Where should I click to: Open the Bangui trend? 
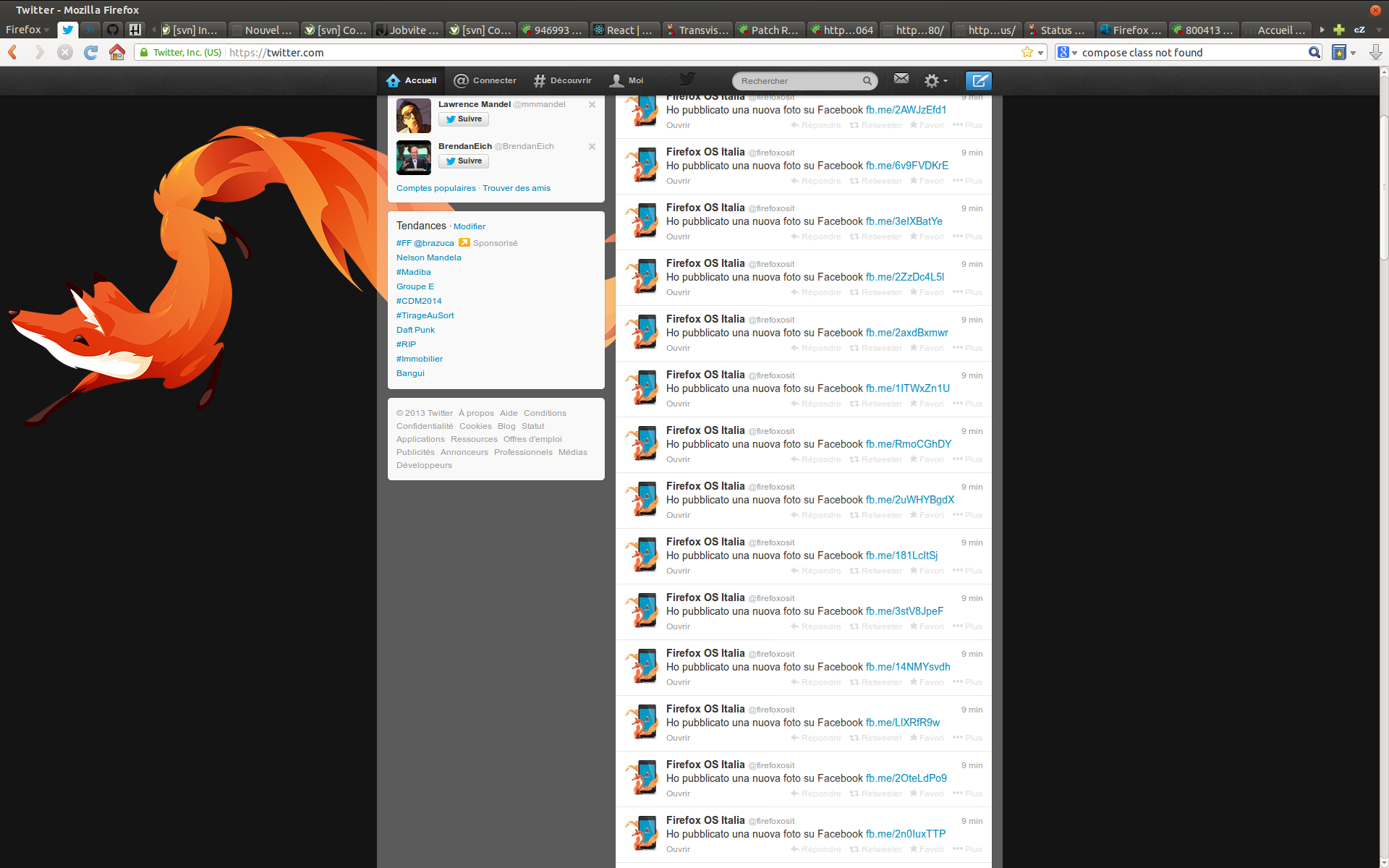410,373
